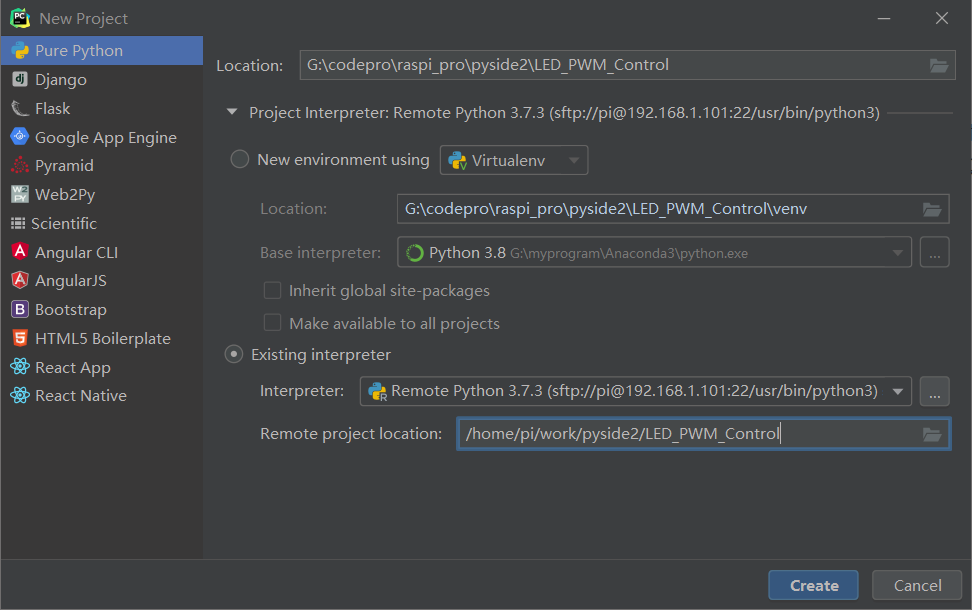
Task: Click the React Native atom icon
Action: 20,396
